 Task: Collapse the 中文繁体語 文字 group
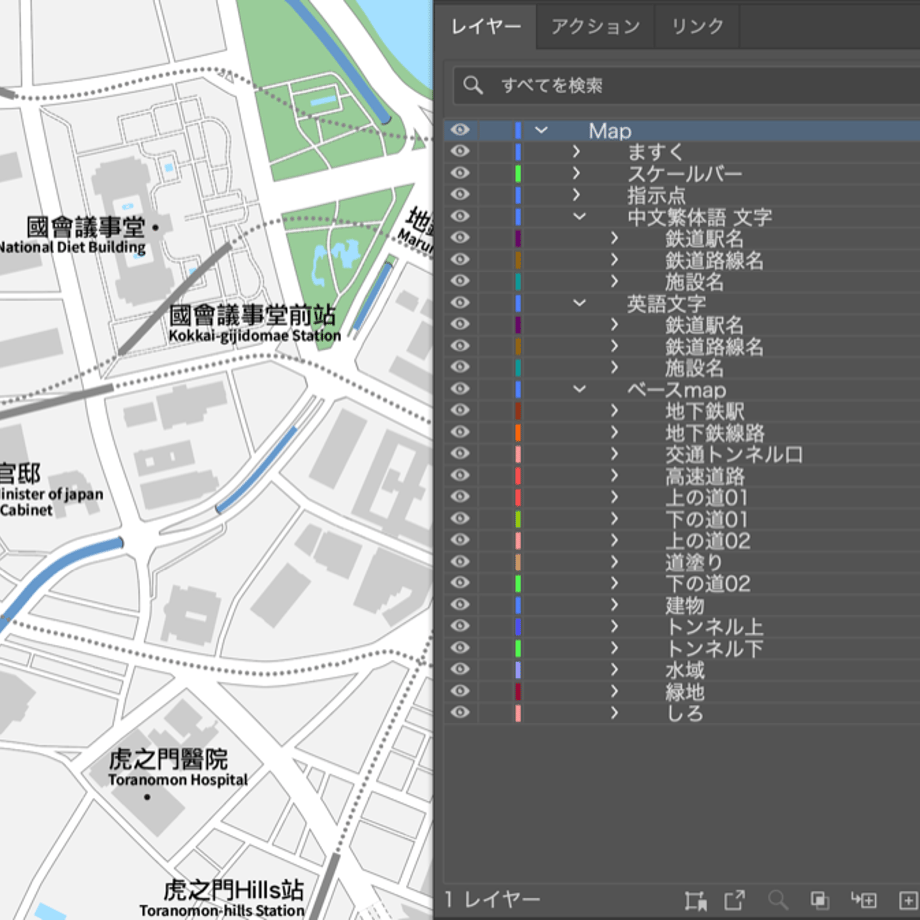point(579,217)
